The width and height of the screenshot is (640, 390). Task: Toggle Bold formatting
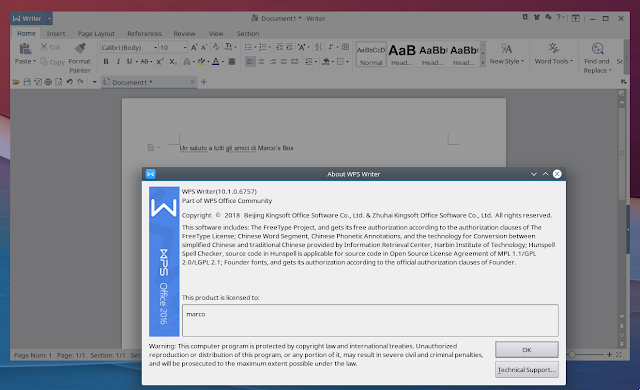106,62
